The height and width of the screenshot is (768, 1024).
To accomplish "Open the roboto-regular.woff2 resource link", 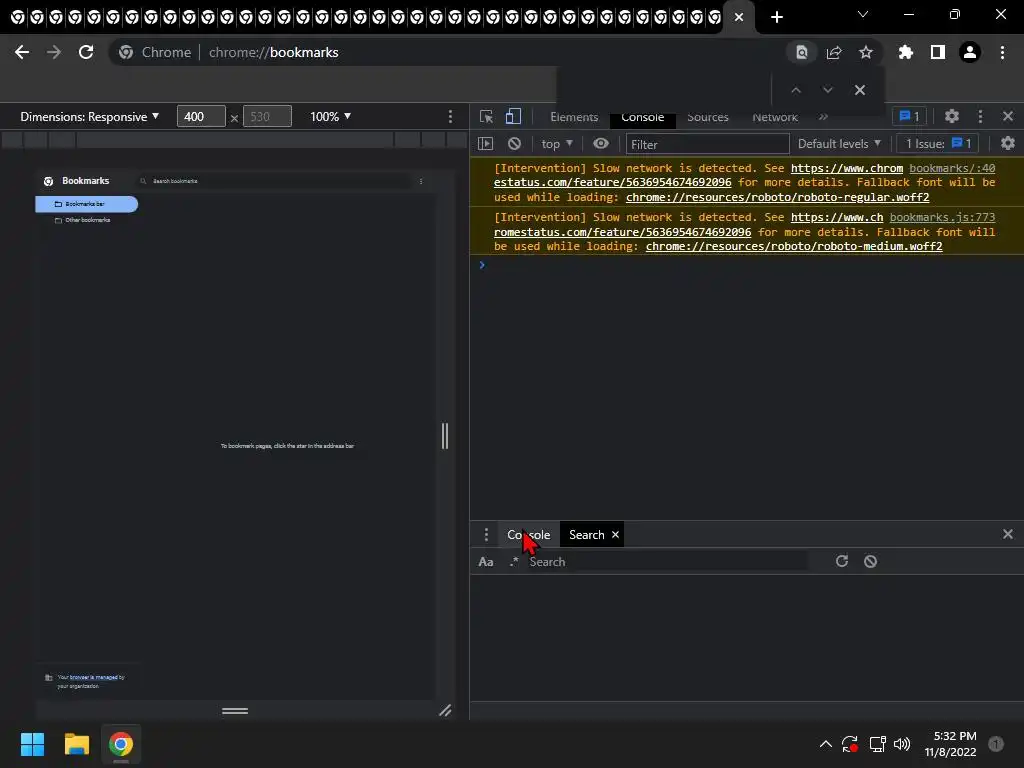I will (778, 197).
